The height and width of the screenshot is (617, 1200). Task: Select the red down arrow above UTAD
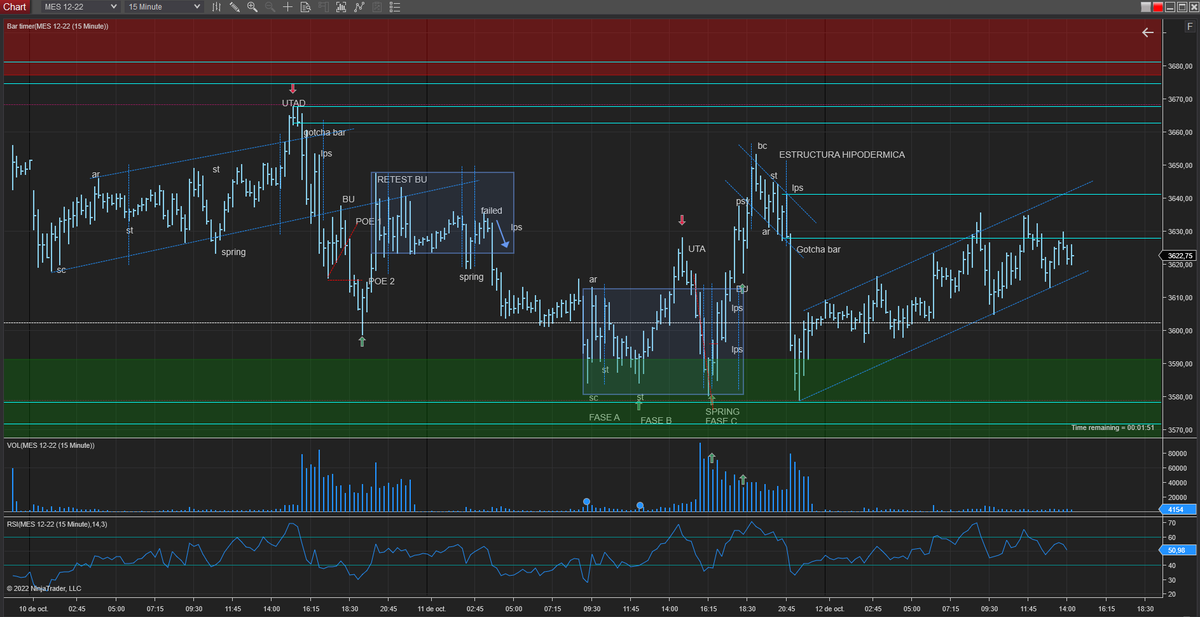click(x=292, y=89)
